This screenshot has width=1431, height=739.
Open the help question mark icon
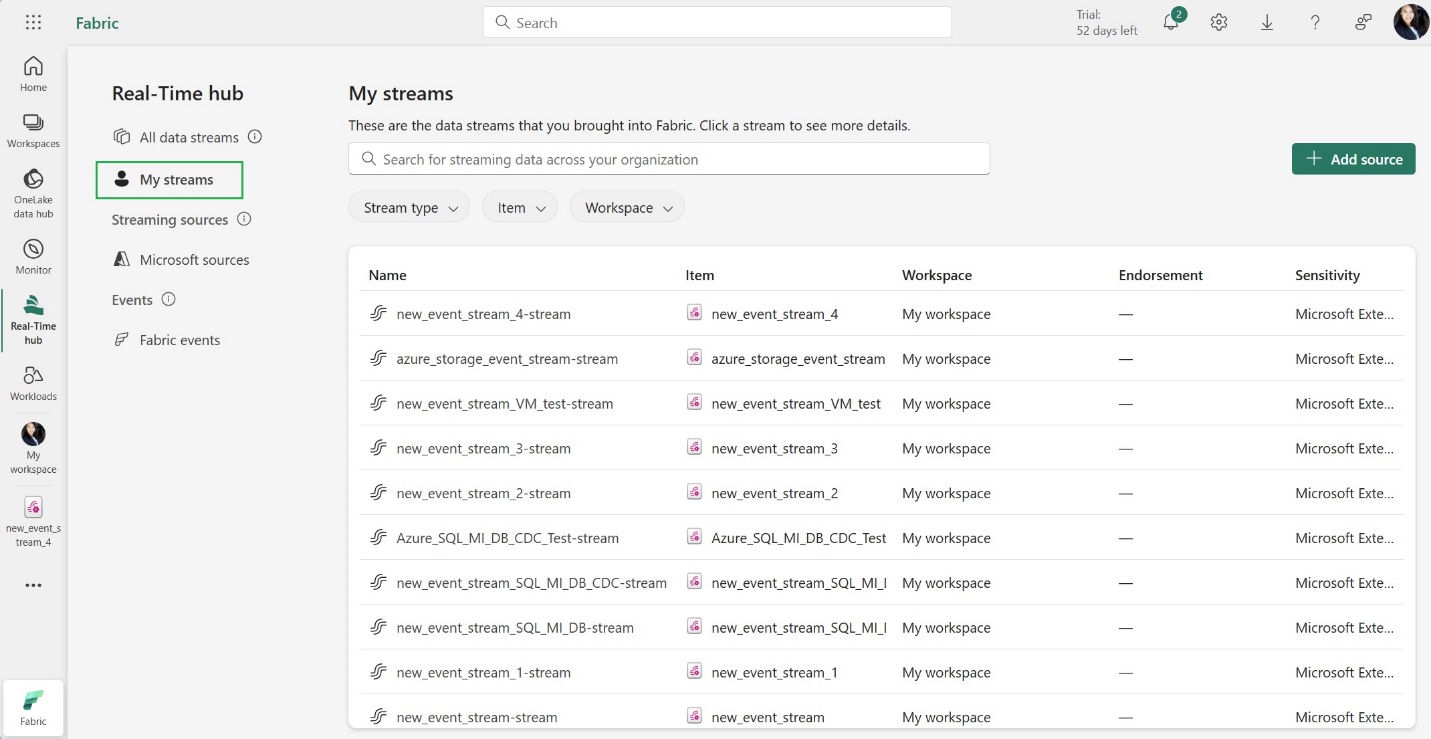1315,22
